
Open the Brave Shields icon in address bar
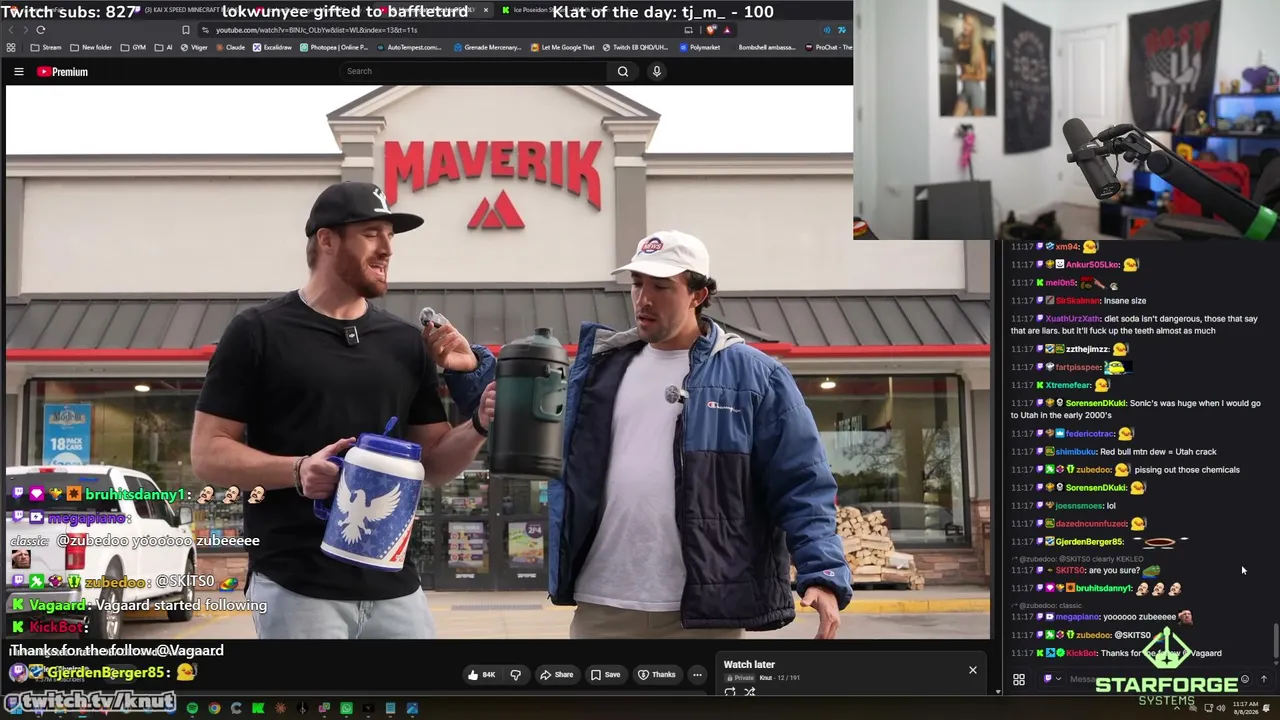pyautogui.click(x=711, y=30)
